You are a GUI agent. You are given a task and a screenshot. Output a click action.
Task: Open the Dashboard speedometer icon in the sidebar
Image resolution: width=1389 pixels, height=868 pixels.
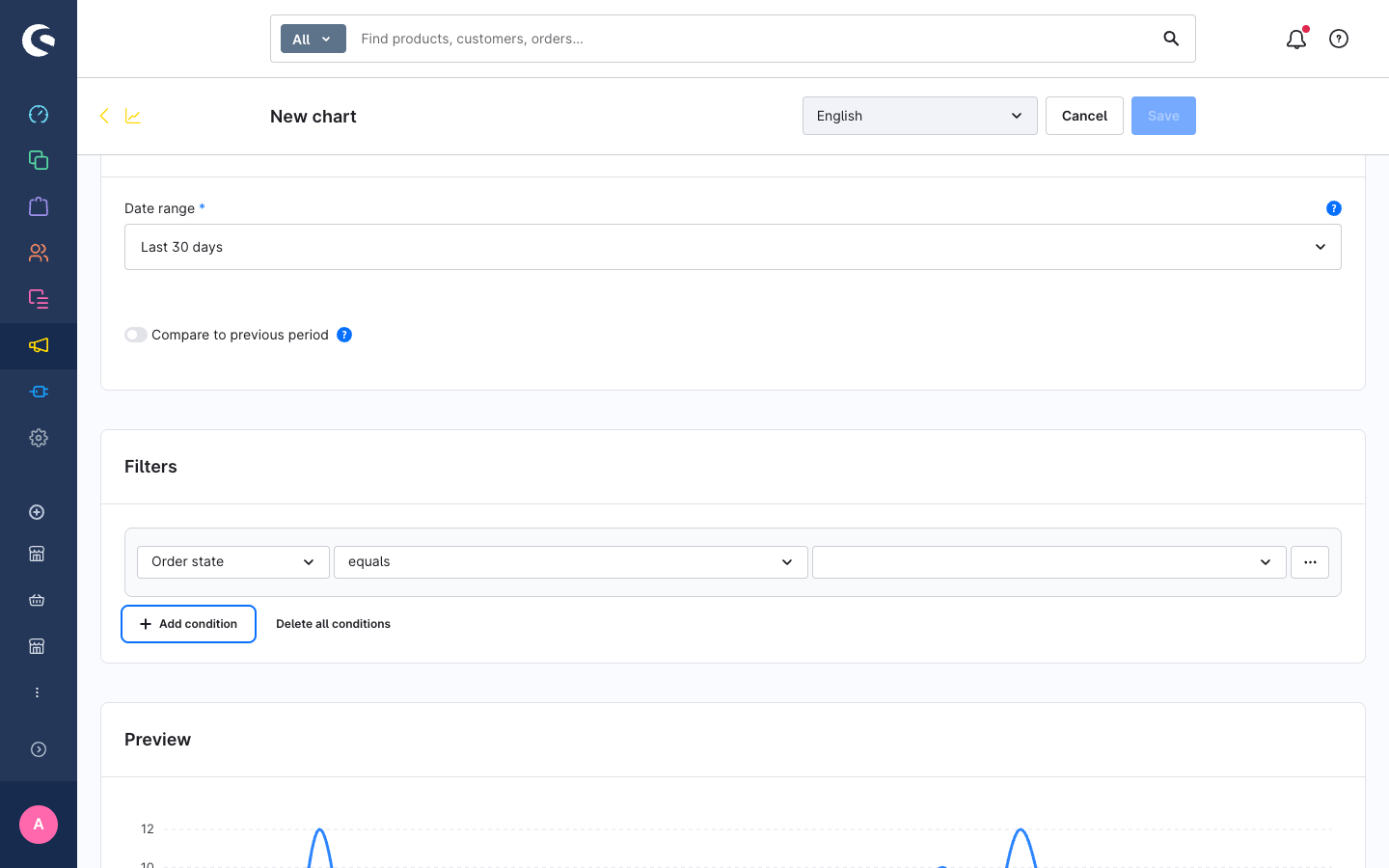point(39,114)
